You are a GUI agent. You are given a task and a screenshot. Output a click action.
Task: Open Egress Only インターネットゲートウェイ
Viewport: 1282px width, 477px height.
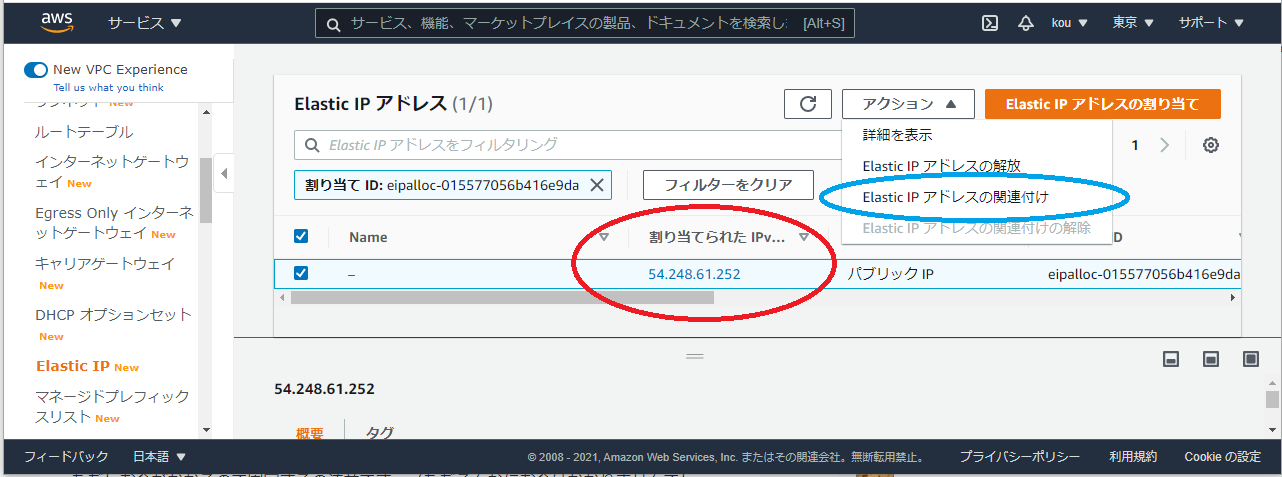pos(114,223)
